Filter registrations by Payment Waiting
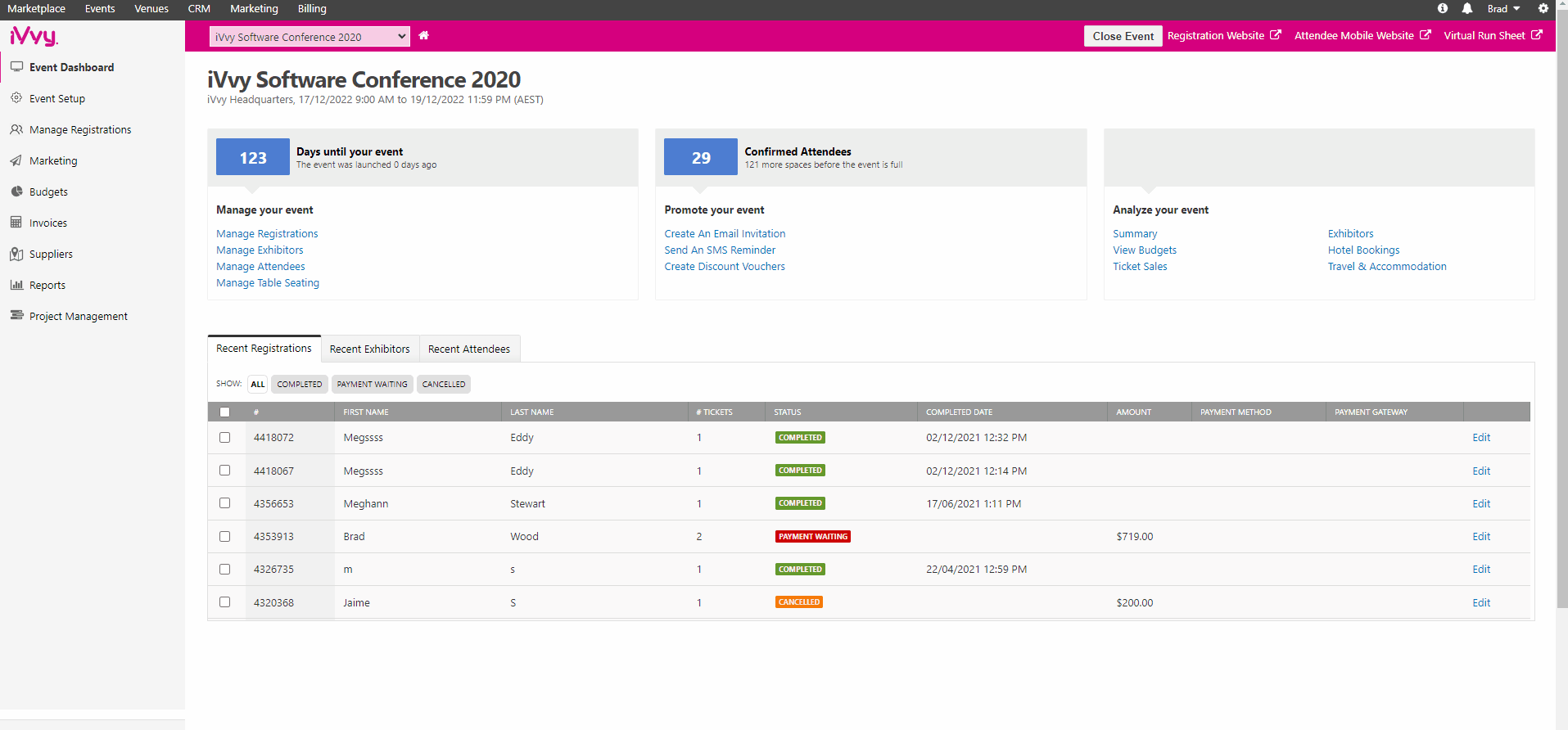Viewport: 1568px width, 730px height. (372, 384)
